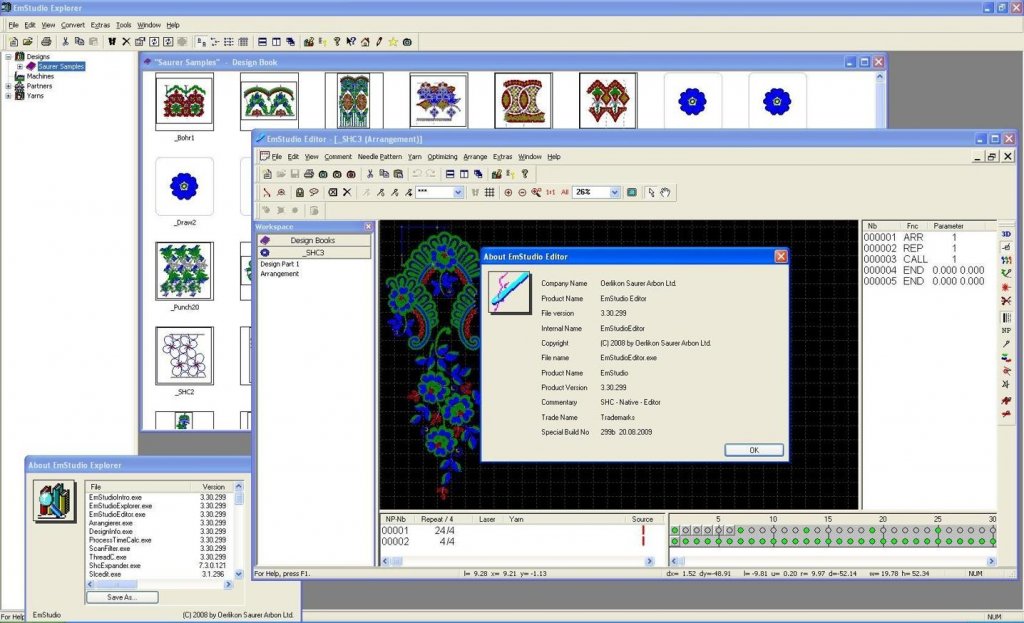Click the 1:1 zoom icon in Editor toolbar
The image size is (1024, 623).
(551, 193)
